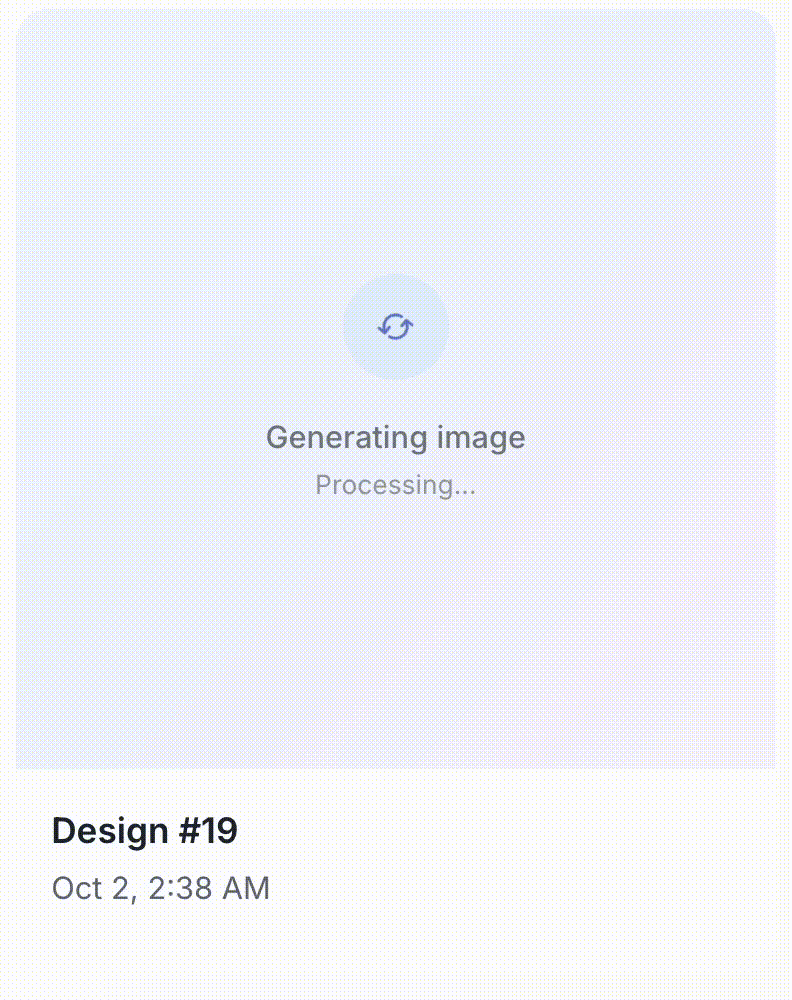Image resolution: width=792 pixels, height=1000 pixels.
Task: Click the word "Generating" in the status
Action: tap(333, 438)
